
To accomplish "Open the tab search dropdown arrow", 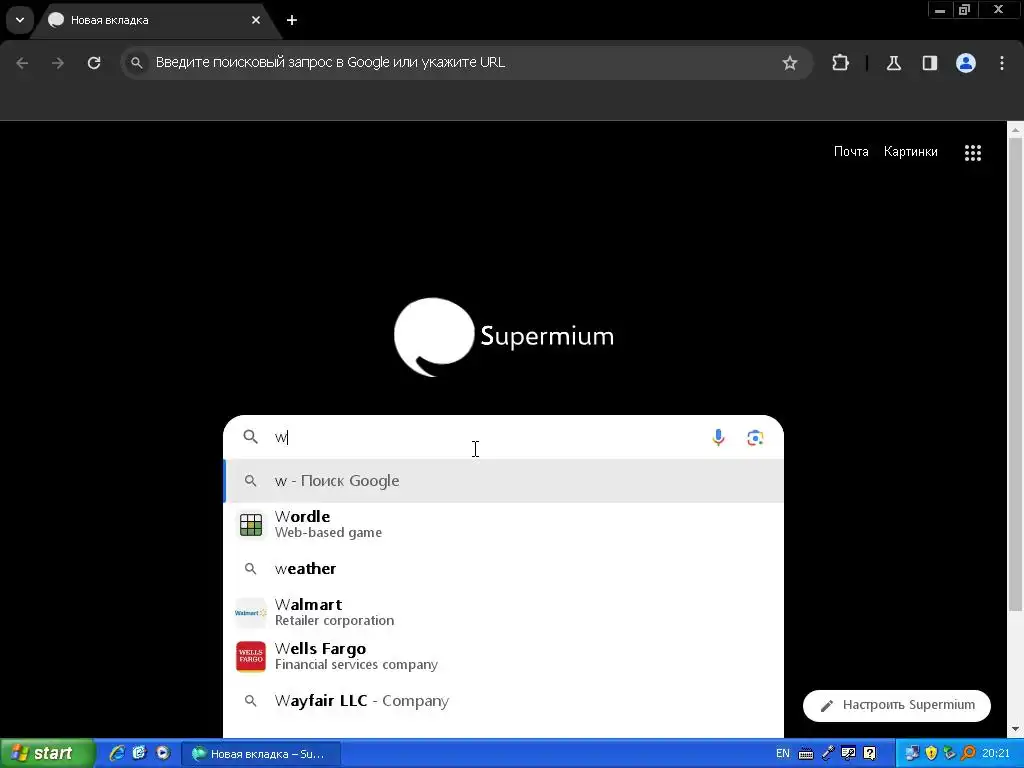I will pos(20,20).
